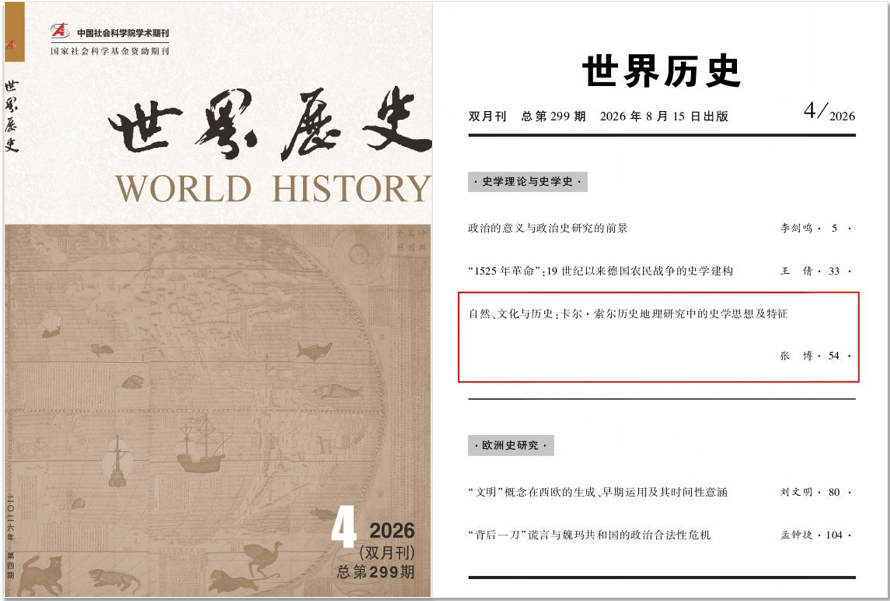Click the WORLD HISTORY cover title
This screenshot has width=890, height=601.
274,188
